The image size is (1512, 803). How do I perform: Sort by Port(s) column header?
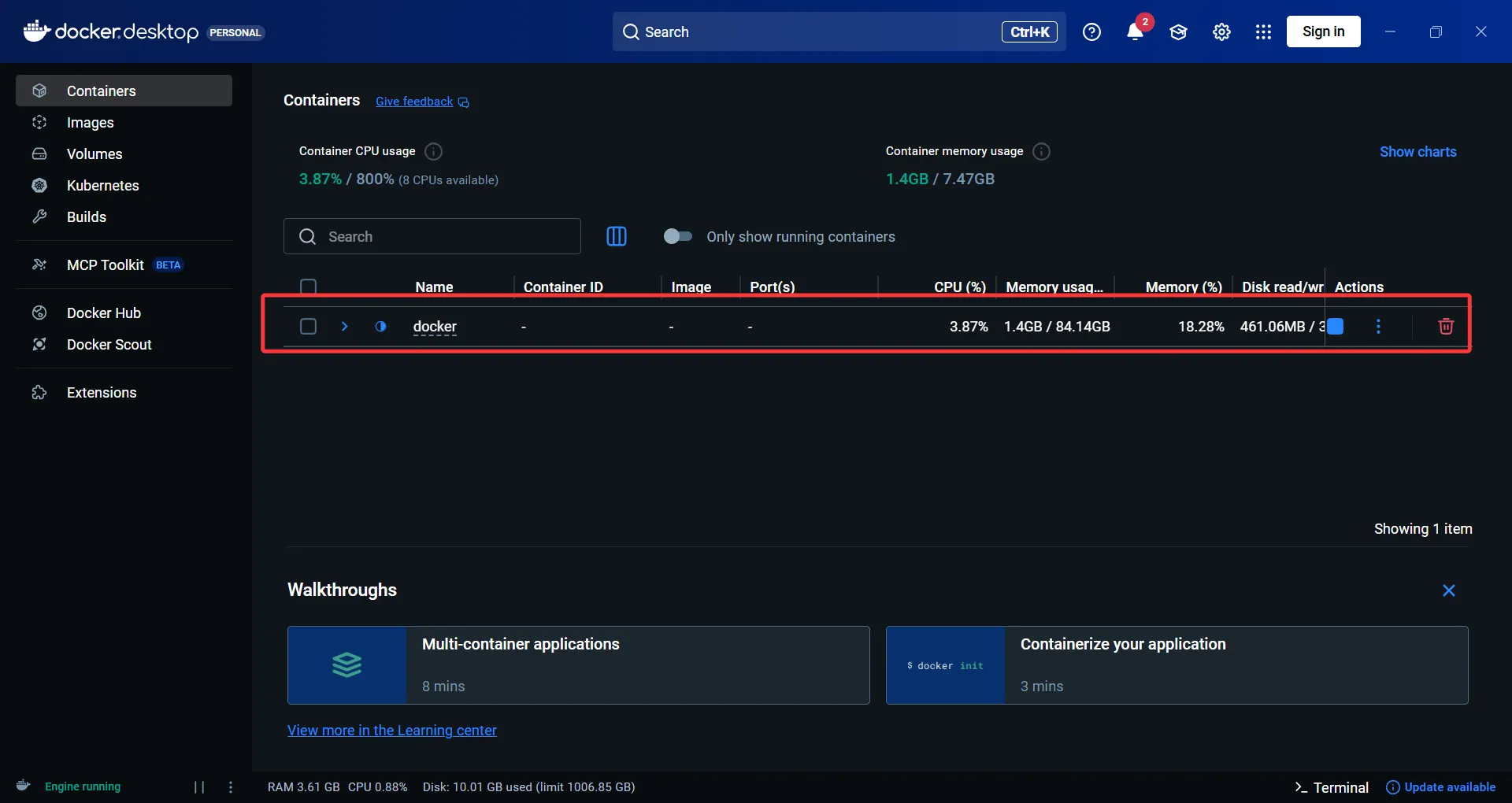coord(773,287)
